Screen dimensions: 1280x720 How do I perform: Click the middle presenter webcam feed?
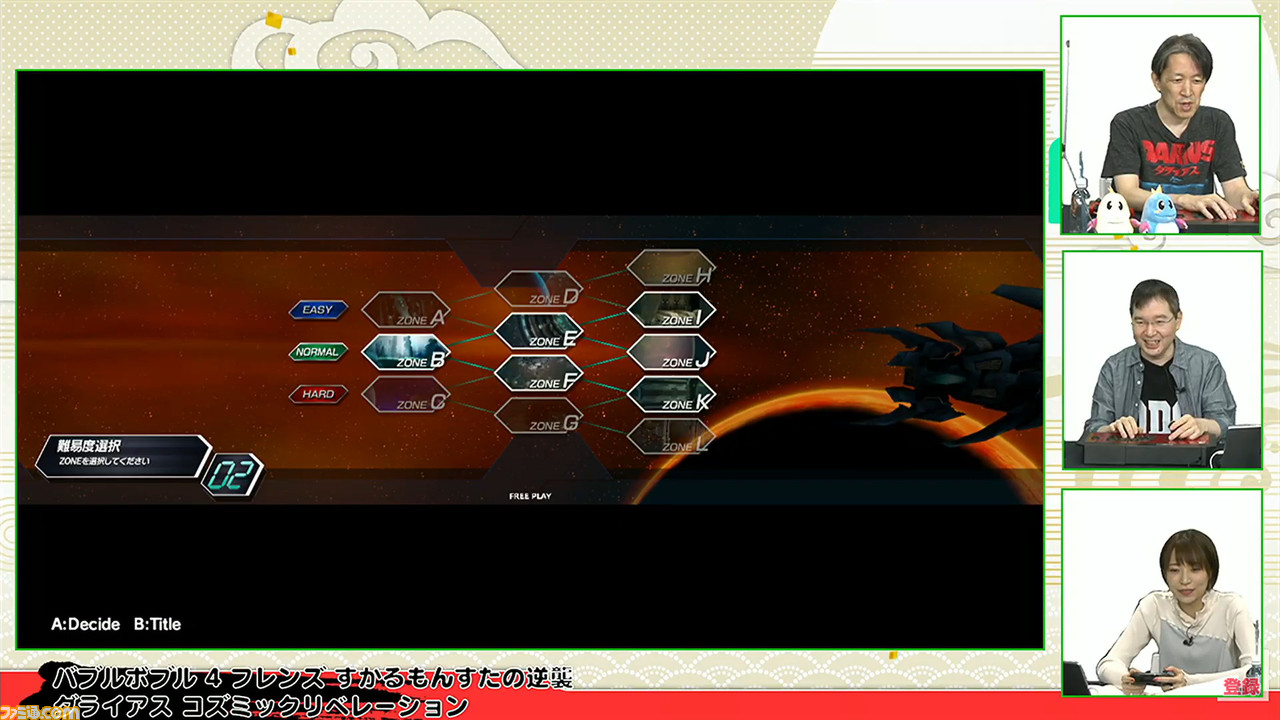point(1160,360)
